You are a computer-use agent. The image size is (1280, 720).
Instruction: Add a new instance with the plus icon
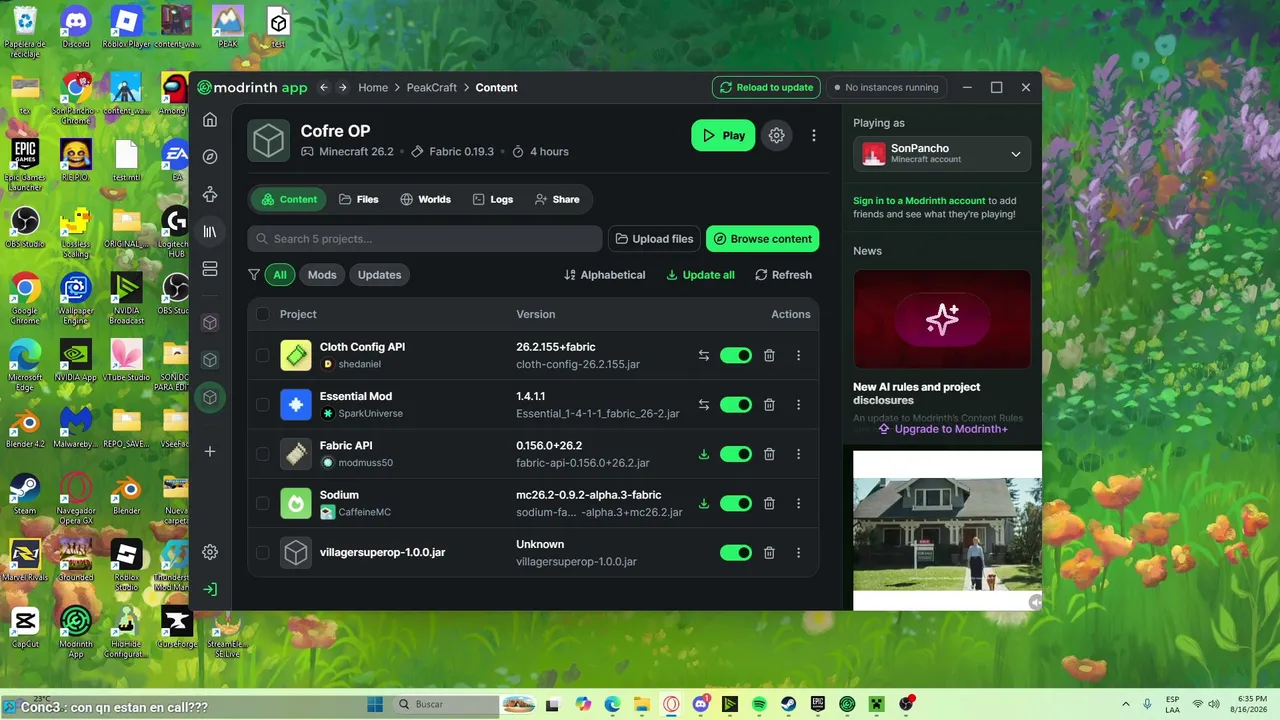(210, 451)
